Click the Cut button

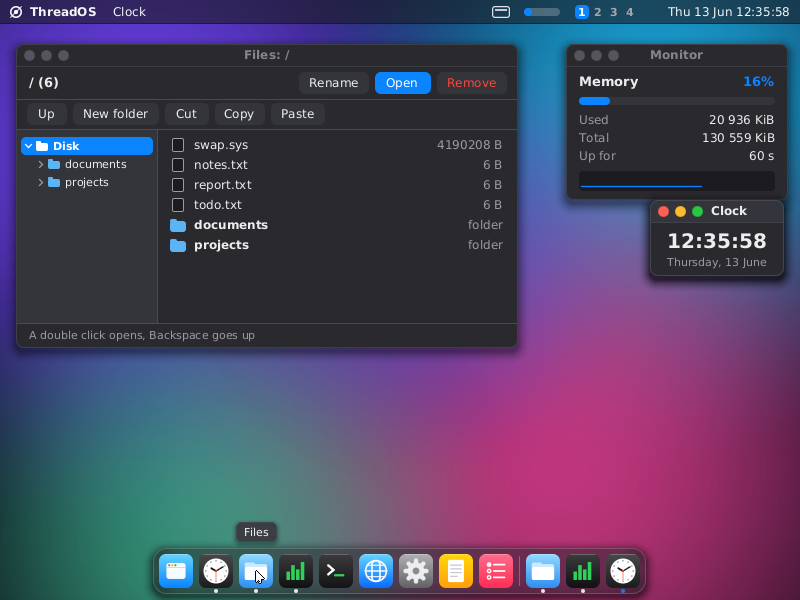186,114
